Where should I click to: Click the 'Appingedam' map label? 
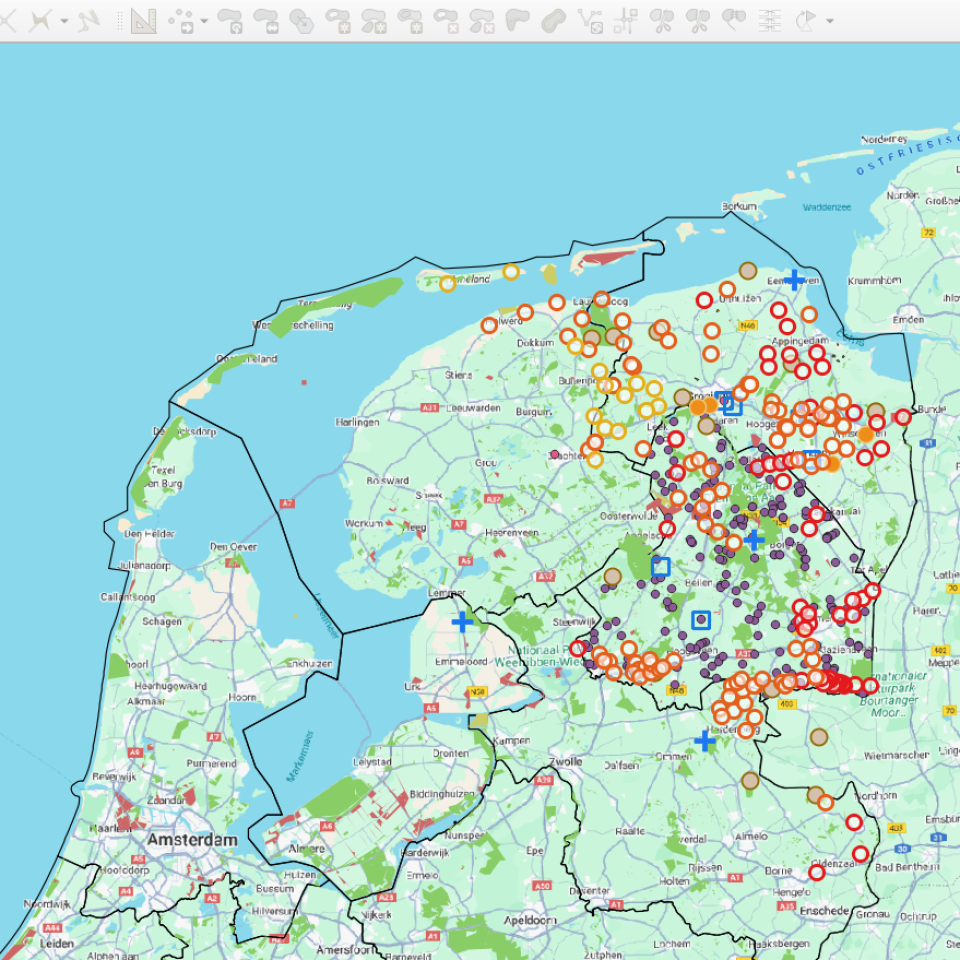tap(800, 341)
